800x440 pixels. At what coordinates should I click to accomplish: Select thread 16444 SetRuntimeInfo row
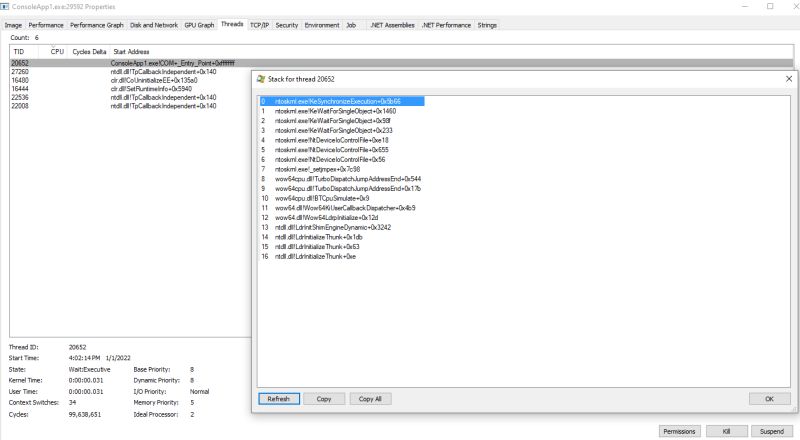(x=131, y=89)
